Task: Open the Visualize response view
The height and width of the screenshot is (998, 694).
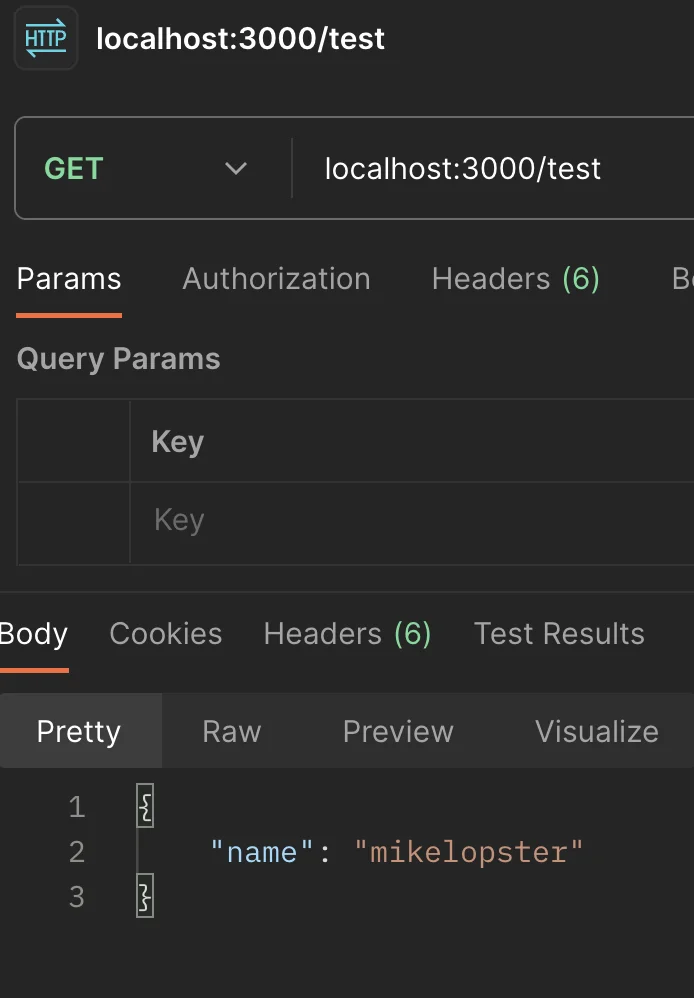Action: 597,731
